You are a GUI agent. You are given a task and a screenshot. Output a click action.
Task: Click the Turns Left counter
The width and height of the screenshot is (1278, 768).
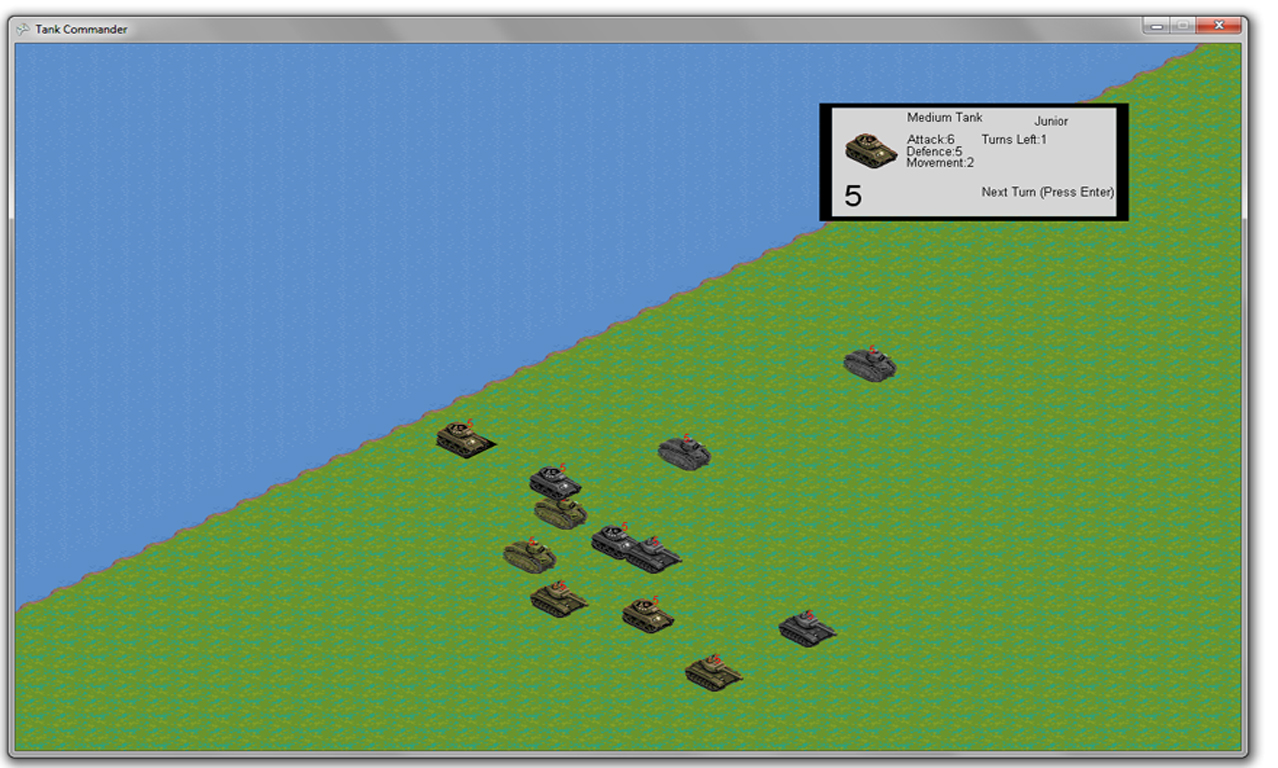tap(1013, 140)
